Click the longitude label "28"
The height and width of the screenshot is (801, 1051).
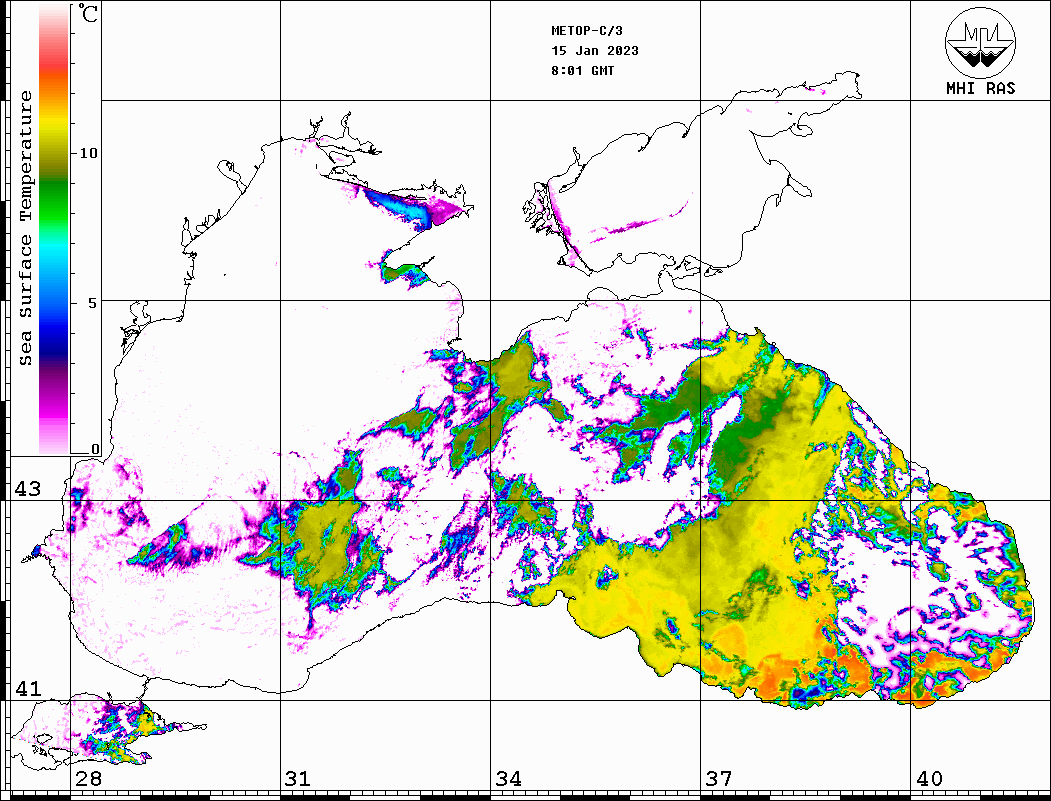88,779
